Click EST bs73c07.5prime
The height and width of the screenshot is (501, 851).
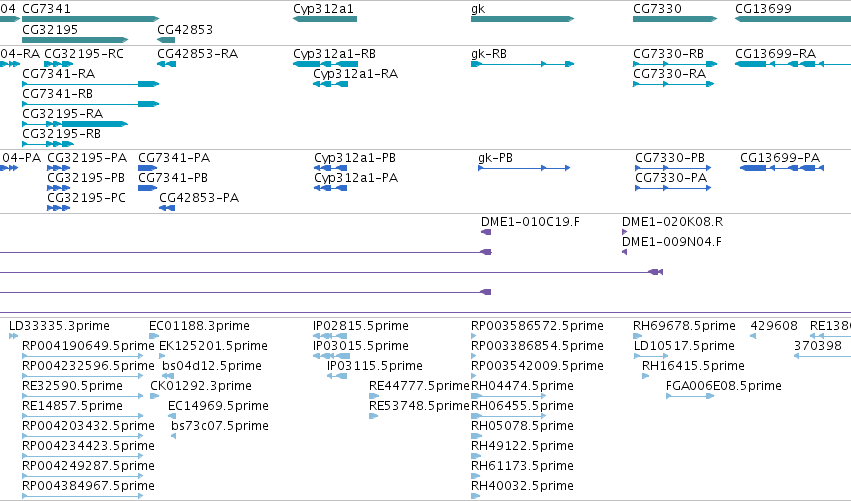tap(220, 427)
